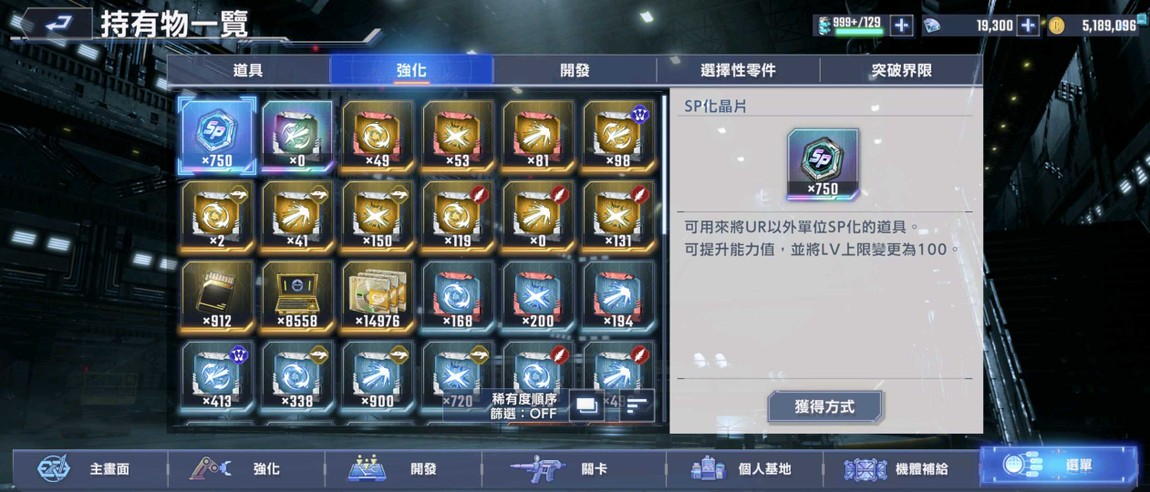Switch to the 突破界限 tab
The image size is (1150, 492).
tap(901, 71)
